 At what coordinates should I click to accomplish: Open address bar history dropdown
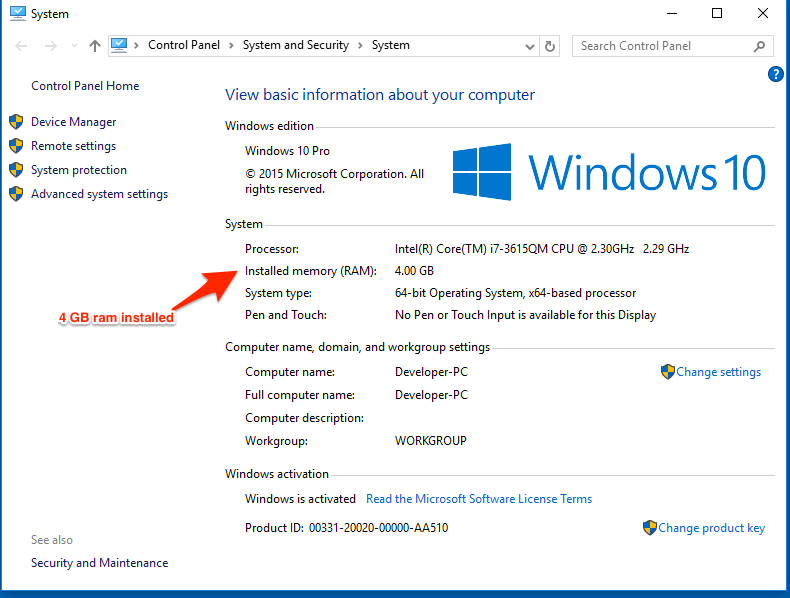530,47
